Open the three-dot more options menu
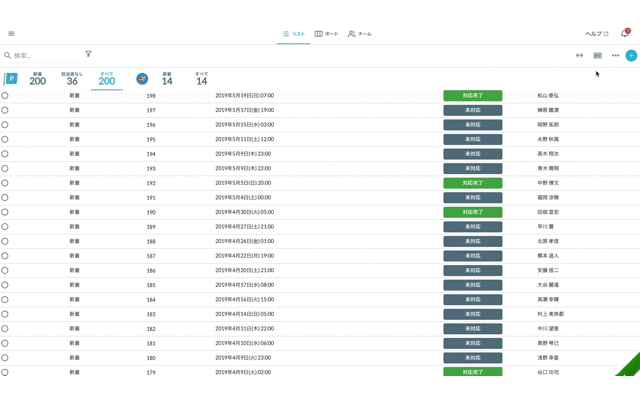 click(x=615, y=55)
